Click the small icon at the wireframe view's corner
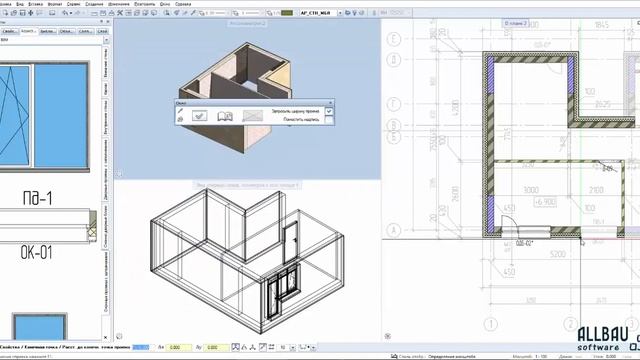Image resolution: width=640 pixels, height=360 pixels. pyautogui.click(x=119, y=336)
